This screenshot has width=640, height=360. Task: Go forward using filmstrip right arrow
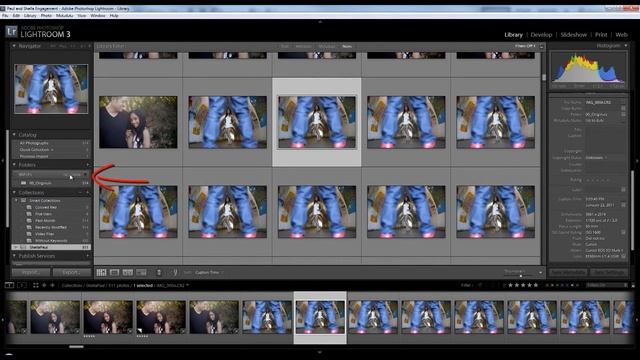[x=52, y=285]
